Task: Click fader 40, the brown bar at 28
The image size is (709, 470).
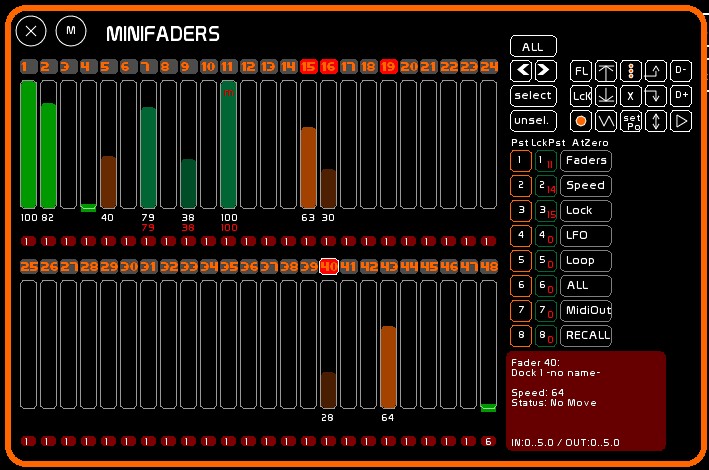Action: (328, 345)
